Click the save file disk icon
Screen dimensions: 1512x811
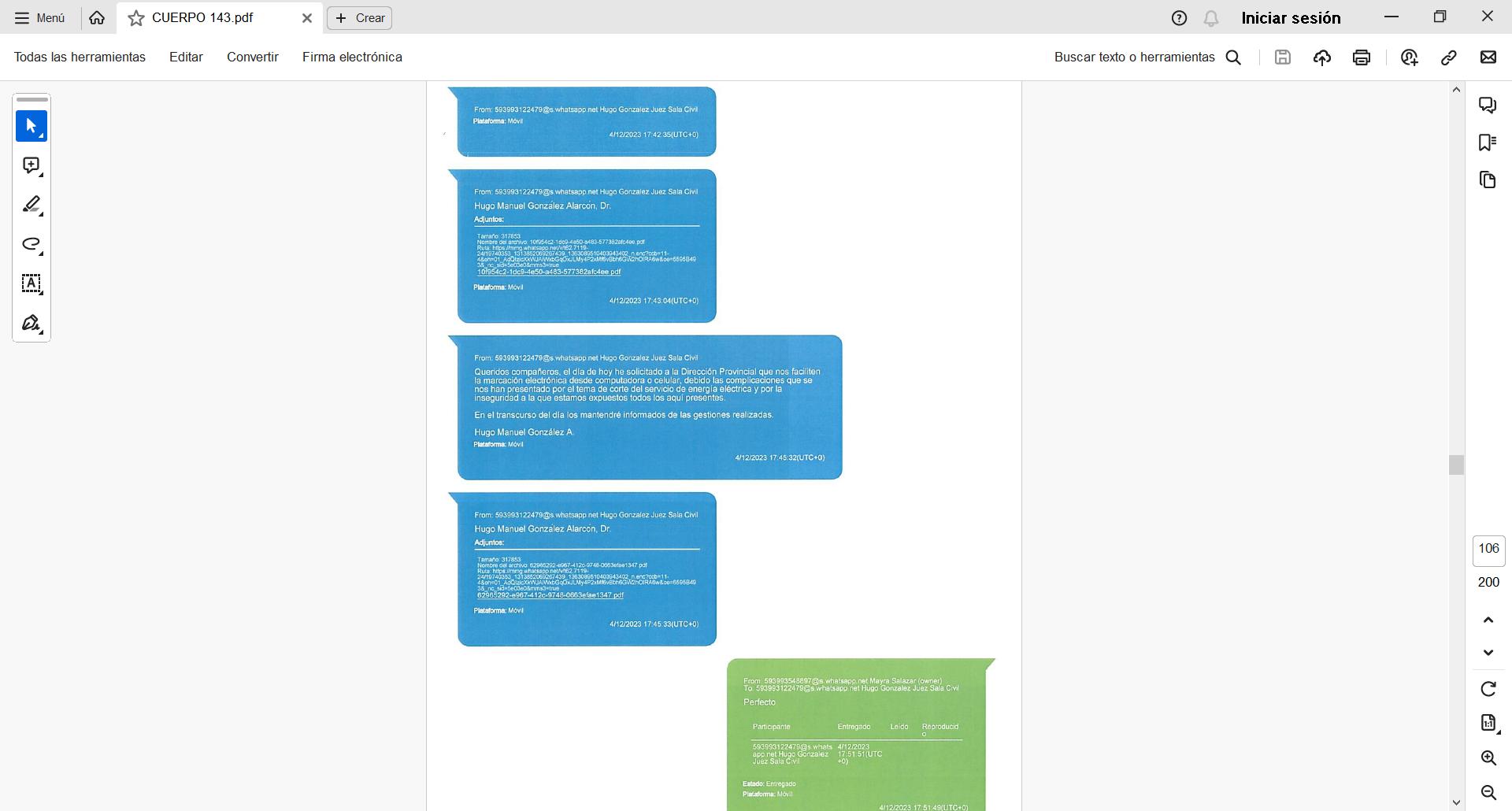point(1283,57)
